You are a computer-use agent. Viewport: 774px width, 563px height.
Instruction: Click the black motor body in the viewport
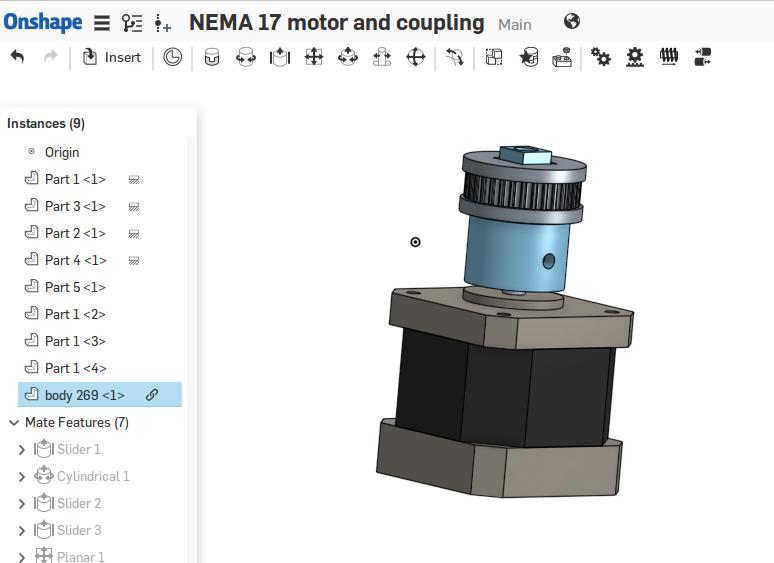503,390
